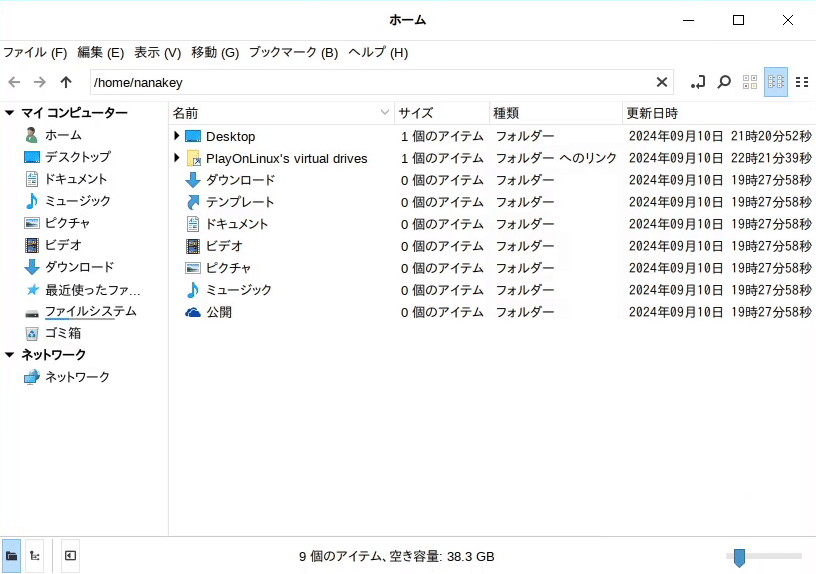The height and width of the screenshot is (574, 816).
Task: Sort by サイズ column header
Action: click(x=442, y=113)
